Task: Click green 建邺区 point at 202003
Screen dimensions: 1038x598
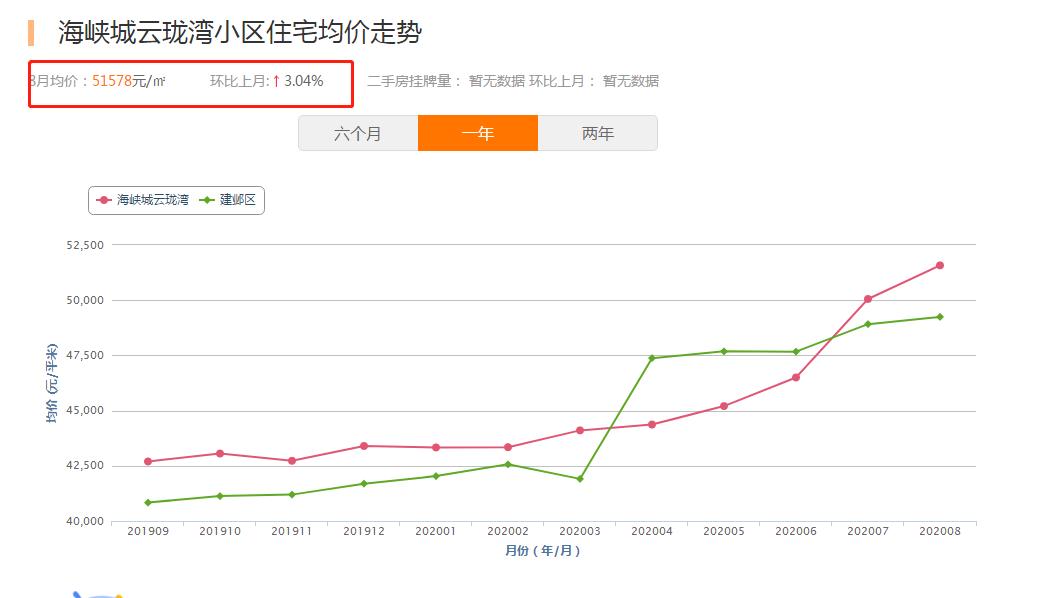Action: (x=580, y=479)
